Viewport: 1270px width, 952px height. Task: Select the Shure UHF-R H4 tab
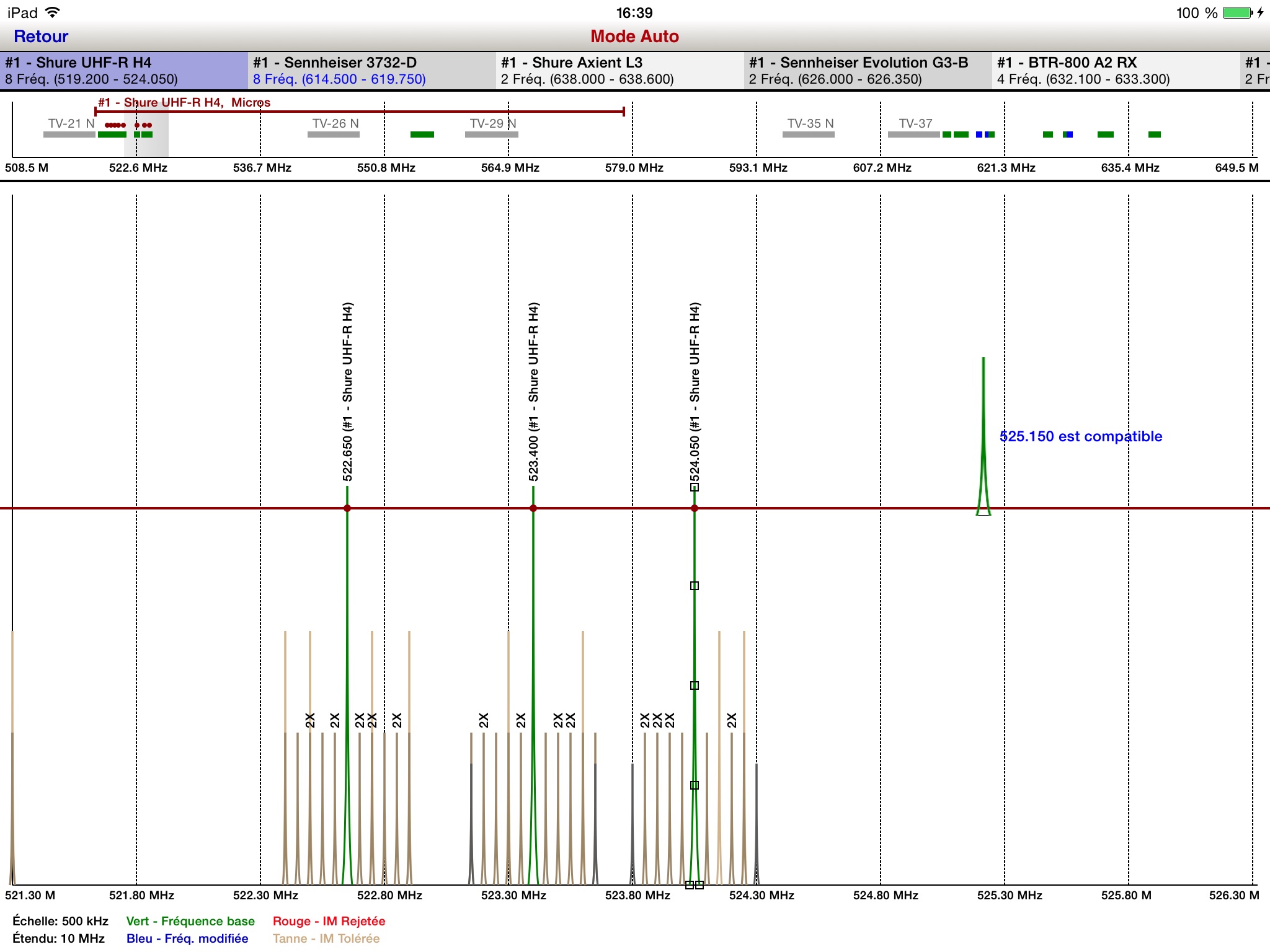124,71
